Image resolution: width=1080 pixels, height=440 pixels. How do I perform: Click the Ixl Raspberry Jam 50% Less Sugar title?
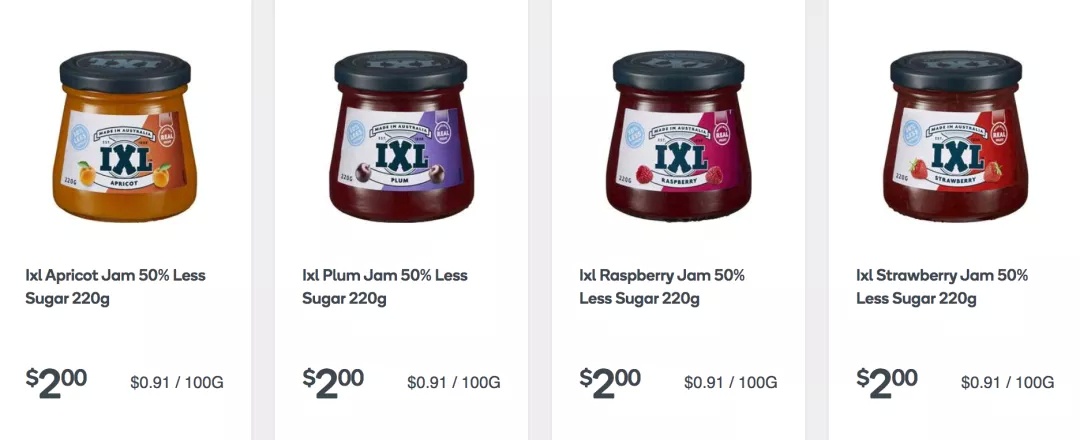[x=662, y=287]
